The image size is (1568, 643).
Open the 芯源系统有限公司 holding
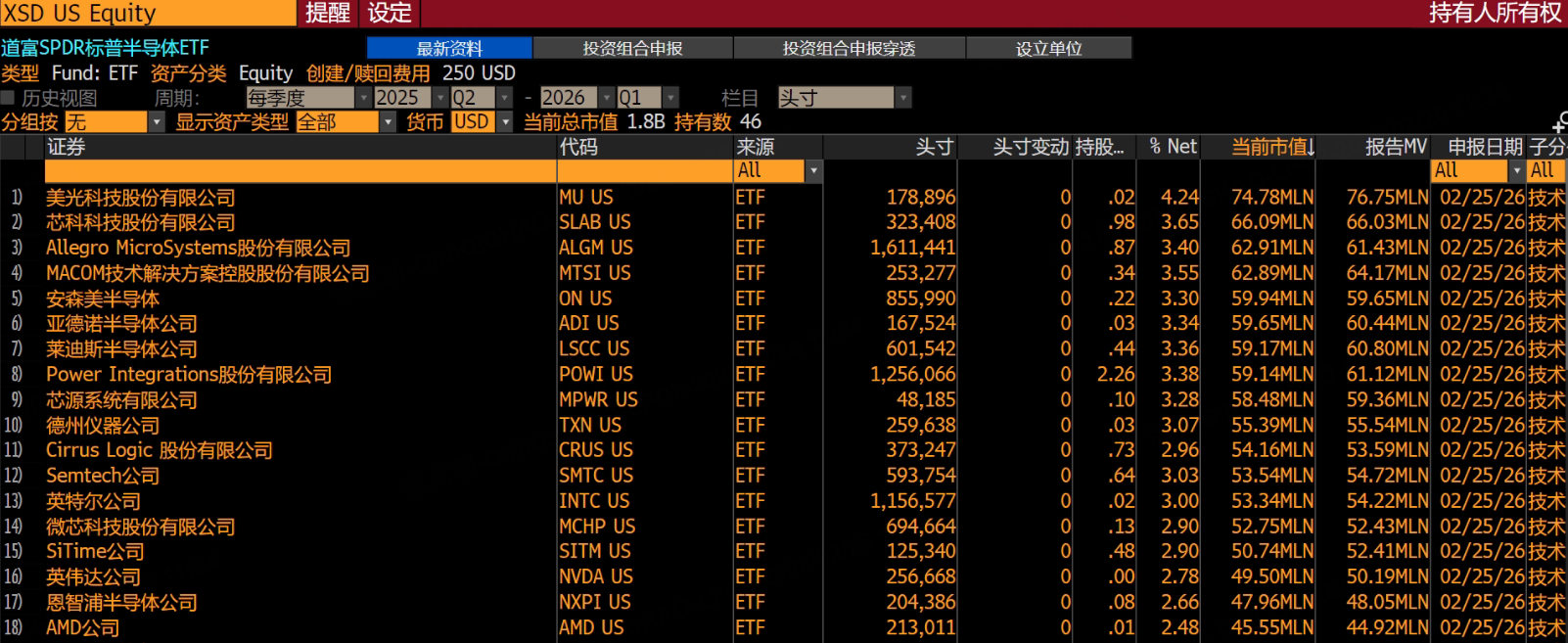pos(121,400)
